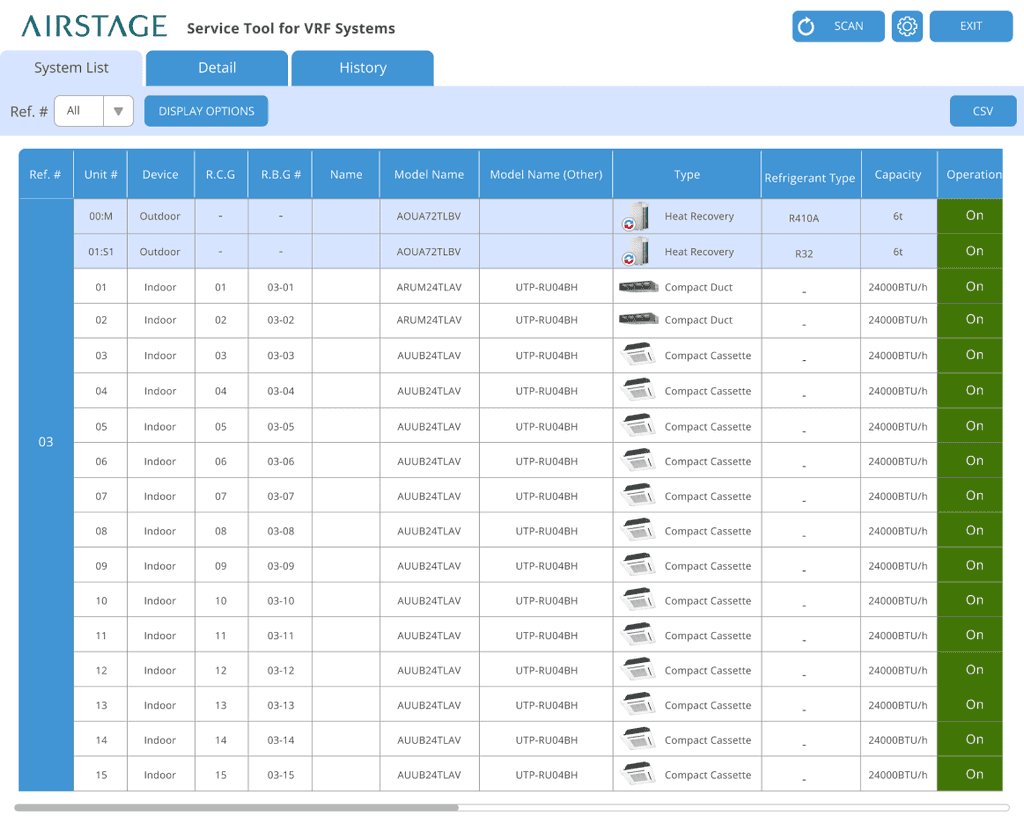Open the DISPLAY OPTIONS panel
The height and width of the screenshot is (824, 1024).
coord(205,111)
